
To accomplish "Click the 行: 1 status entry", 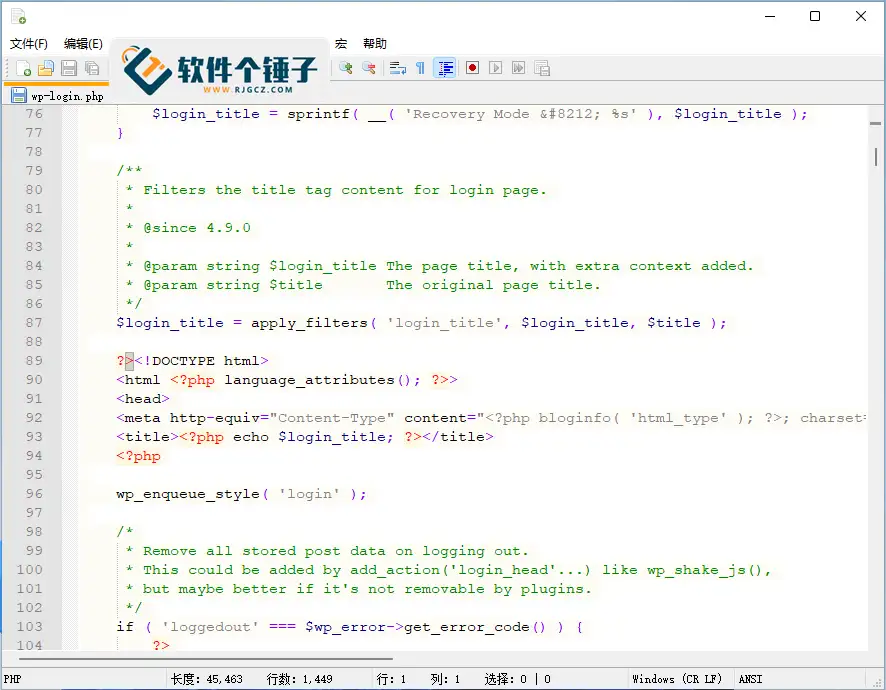I will (x=392, y=679).
